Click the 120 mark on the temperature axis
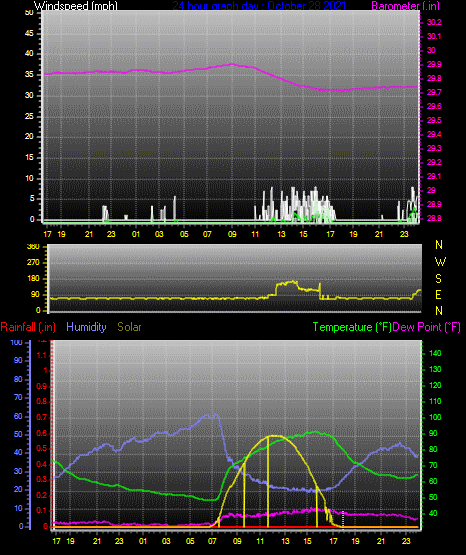Screen dimensions: 466x555 tap(435, 385)
